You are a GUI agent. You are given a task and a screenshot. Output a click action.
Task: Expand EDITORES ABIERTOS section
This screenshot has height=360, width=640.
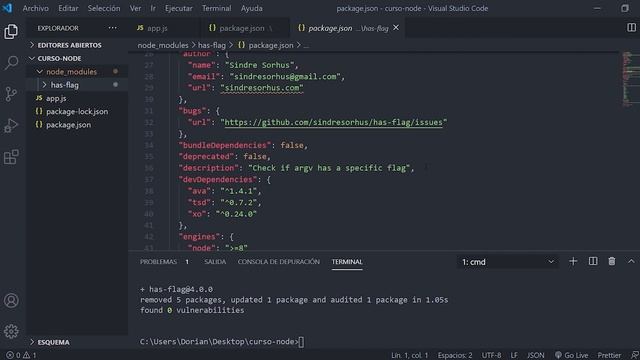pyautogui.click(x=69, y=45)
